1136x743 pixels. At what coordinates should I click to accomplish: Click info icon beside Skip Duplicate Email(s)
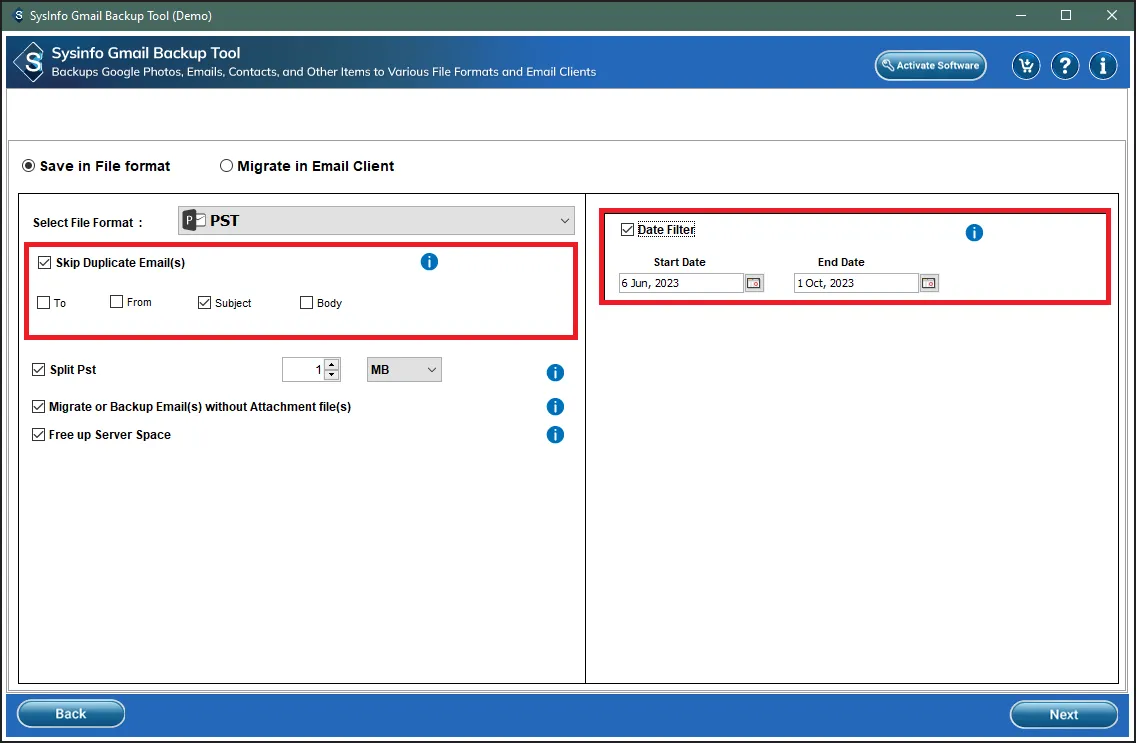click(429, 262)
